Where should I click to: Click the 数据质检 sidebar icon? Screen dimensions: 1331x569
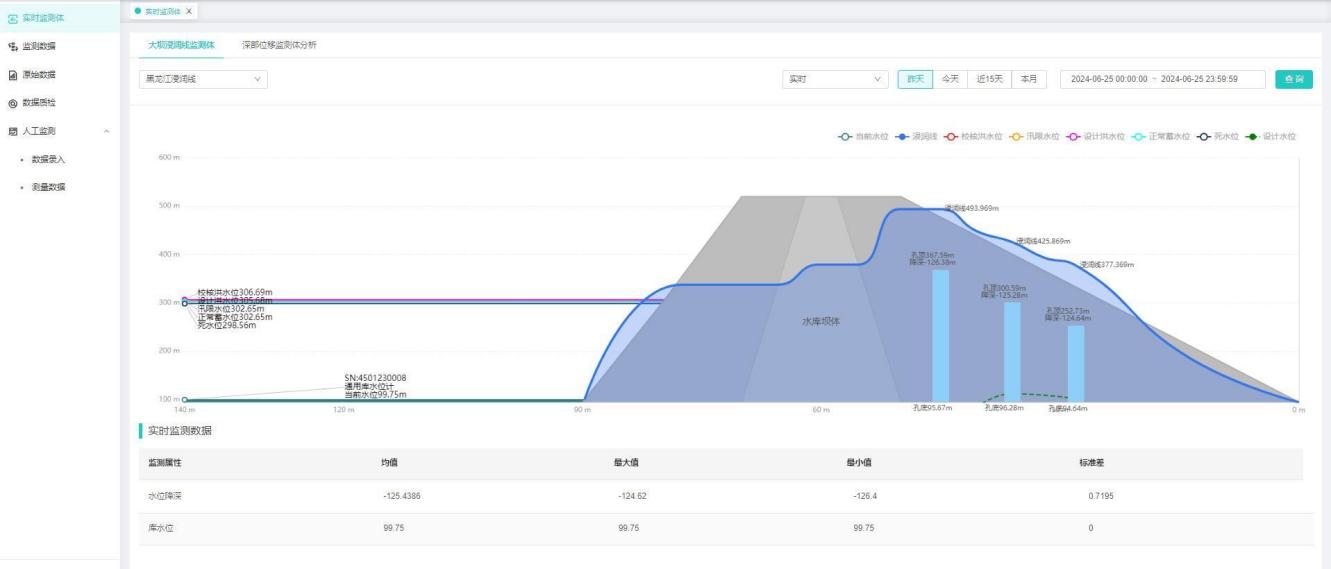pos(11,103)
